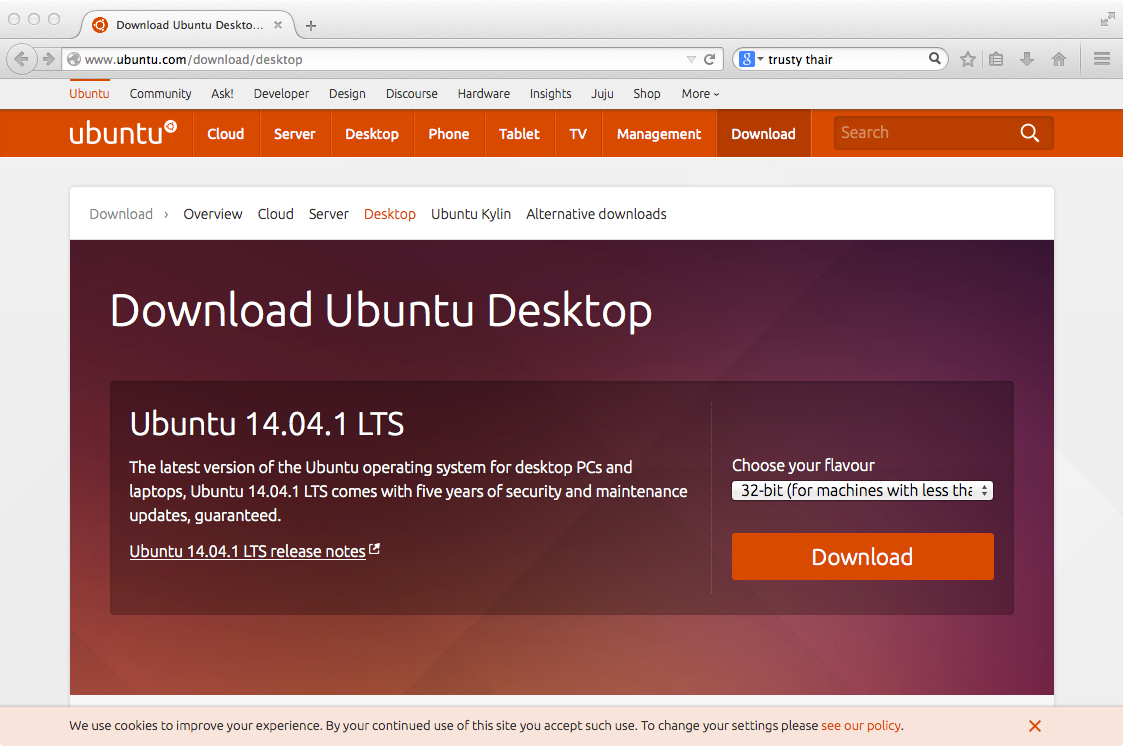Click the browser search magnifier icon
The height and width of the screenshot is (746, 1123).
click(x=935, y=59)
